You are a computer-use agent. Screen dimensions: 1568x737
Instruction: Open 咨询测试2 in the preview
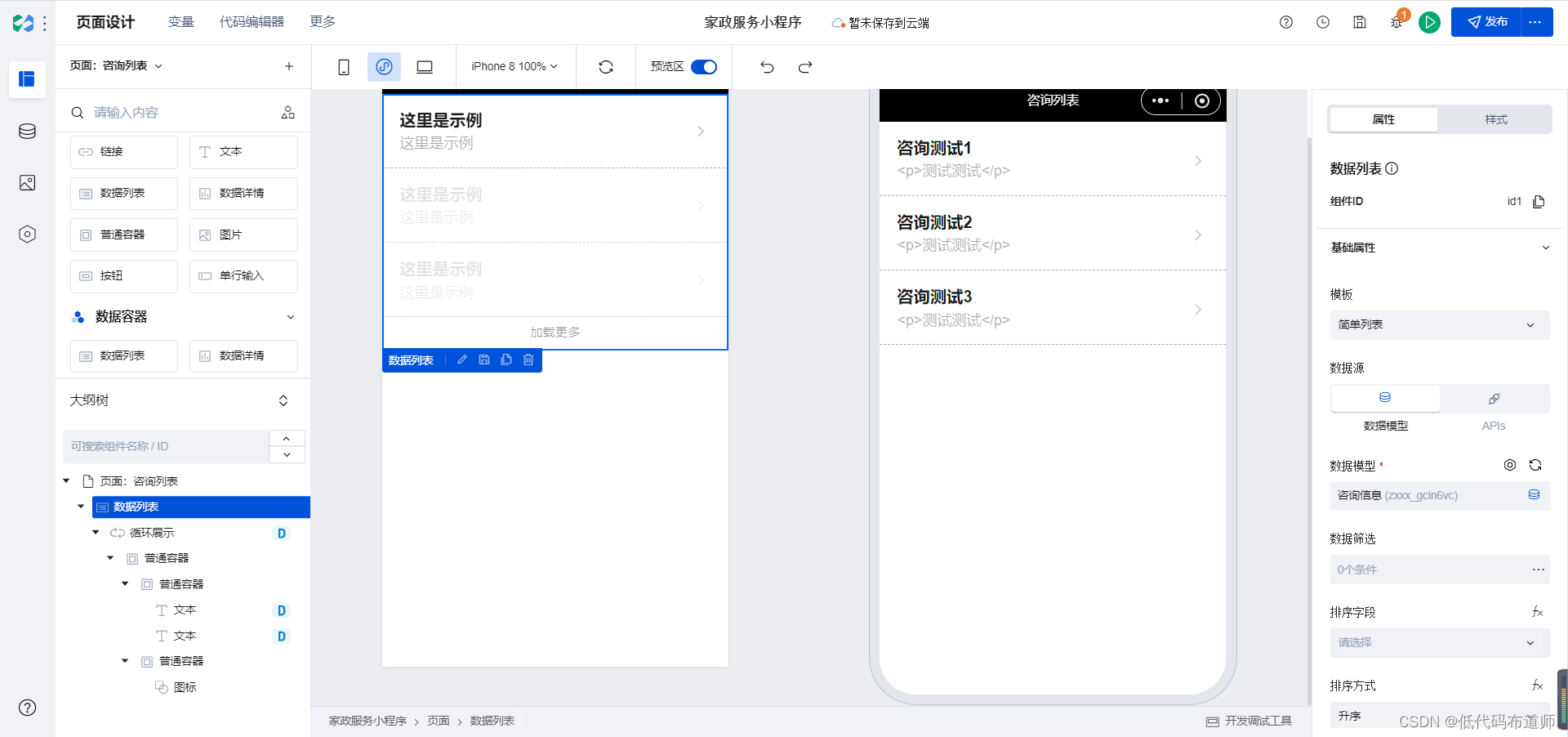1052,233
